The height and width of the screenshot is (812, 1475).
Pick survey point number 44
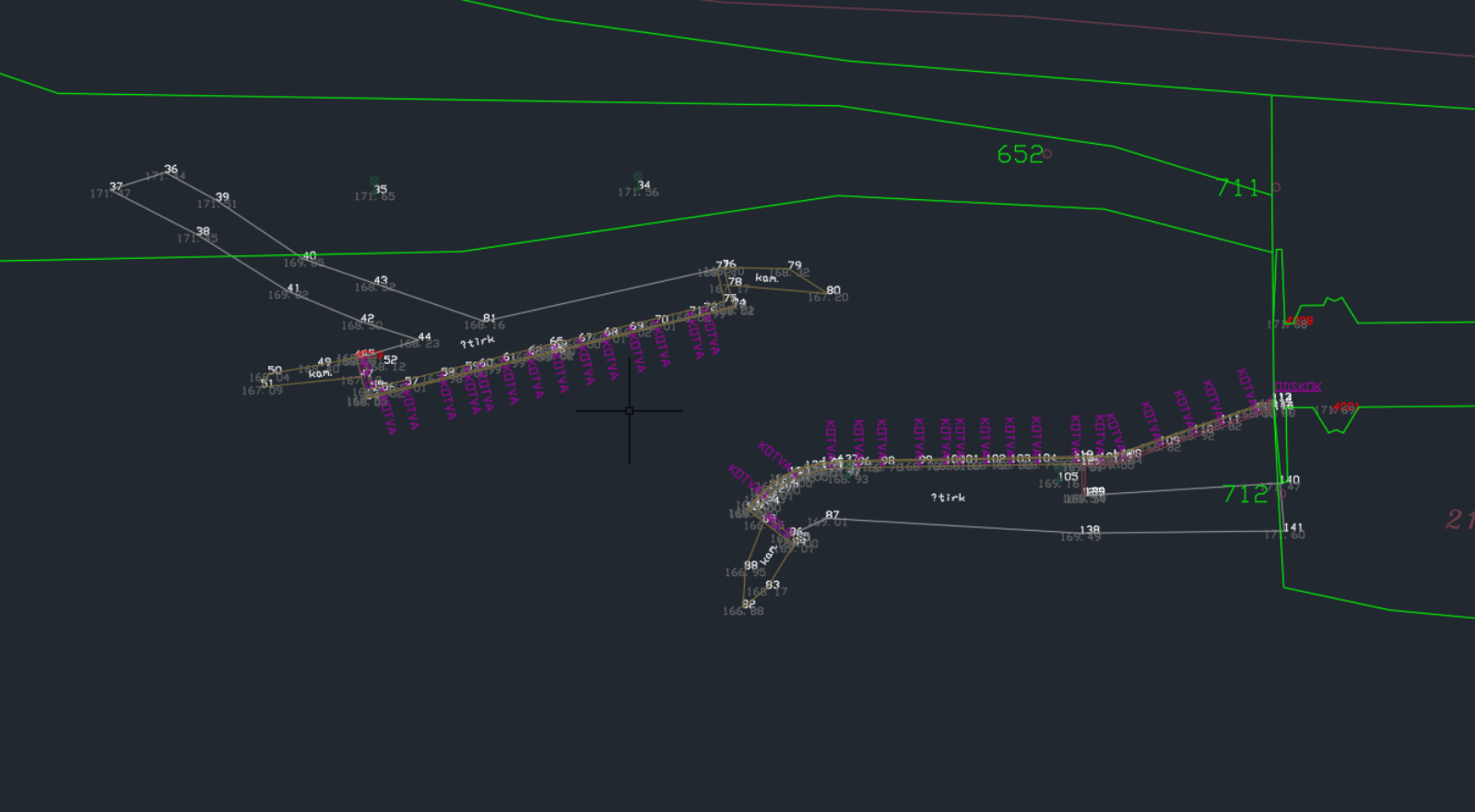[x=424, y=337]
